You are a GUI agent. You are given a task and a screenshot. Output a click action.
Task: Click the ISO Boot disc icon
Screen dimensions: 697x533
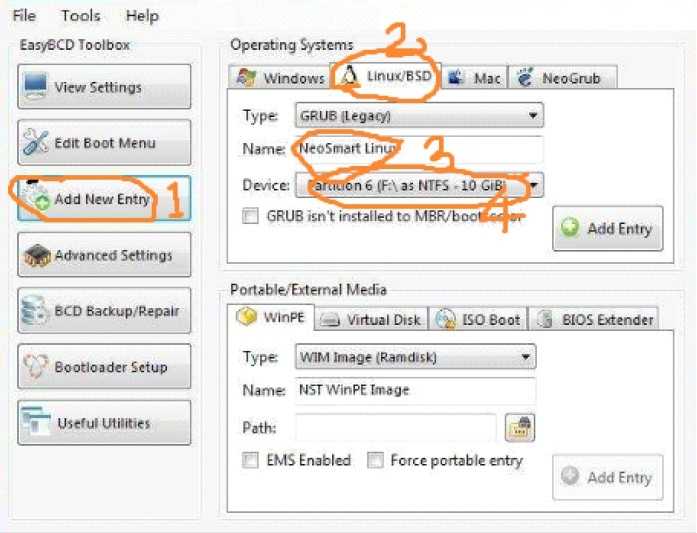coord(445,319)
